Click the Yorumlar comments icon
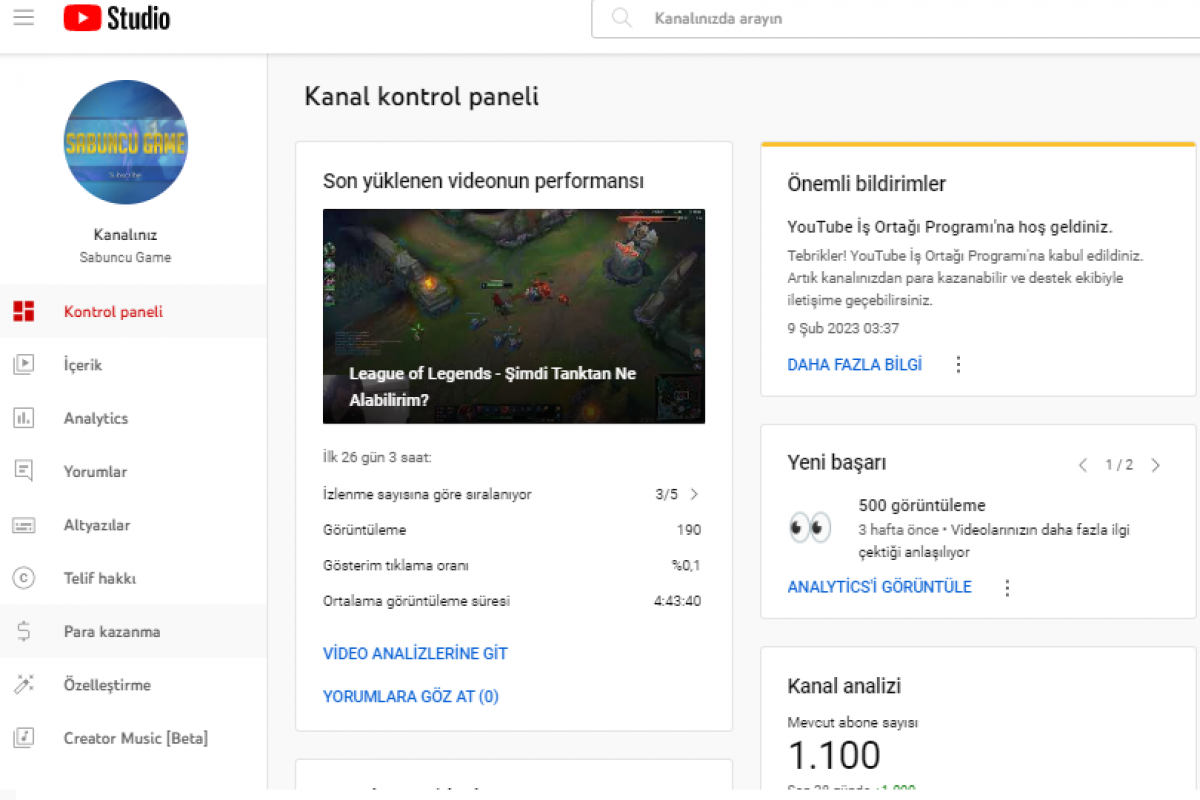Screen dimensions: 1200x800 coord(24,471)
